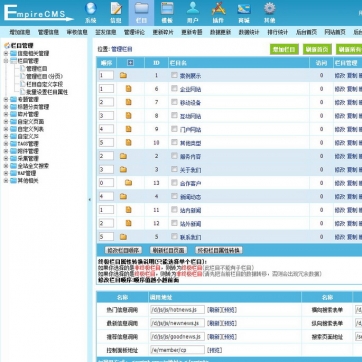362x362 pixels.
Task: Collapse the 栏目管理 tree node
Action: pyautogui.click(x=6, y=61)
